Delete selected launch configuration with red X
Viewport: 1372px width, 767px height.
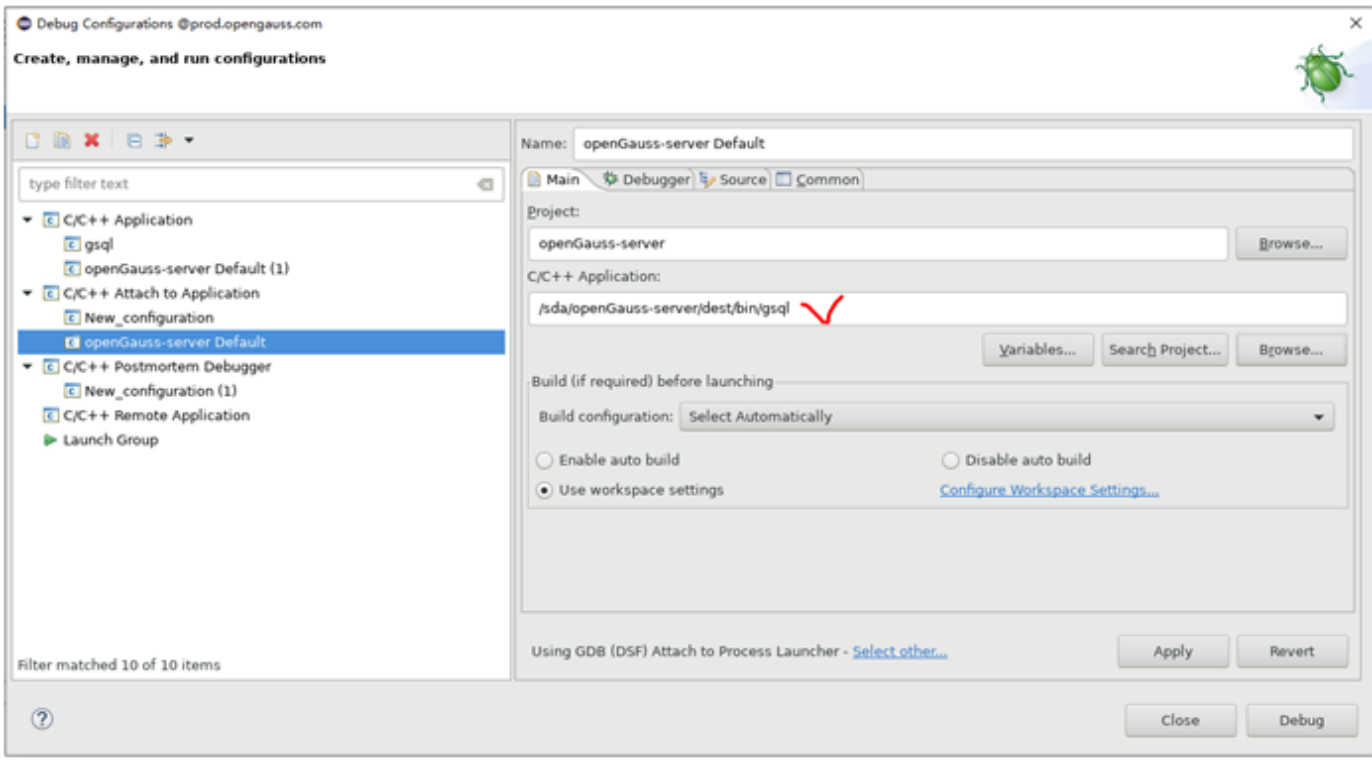click(91, 140)
